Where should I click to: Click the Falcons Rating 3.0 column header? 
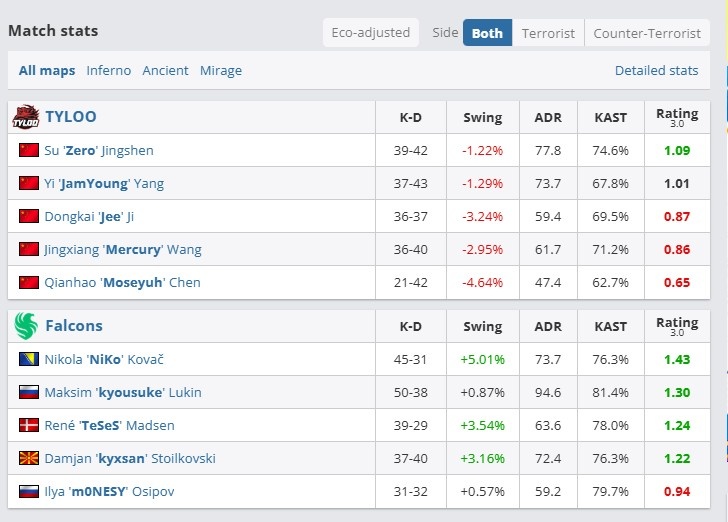coord(677,326)
